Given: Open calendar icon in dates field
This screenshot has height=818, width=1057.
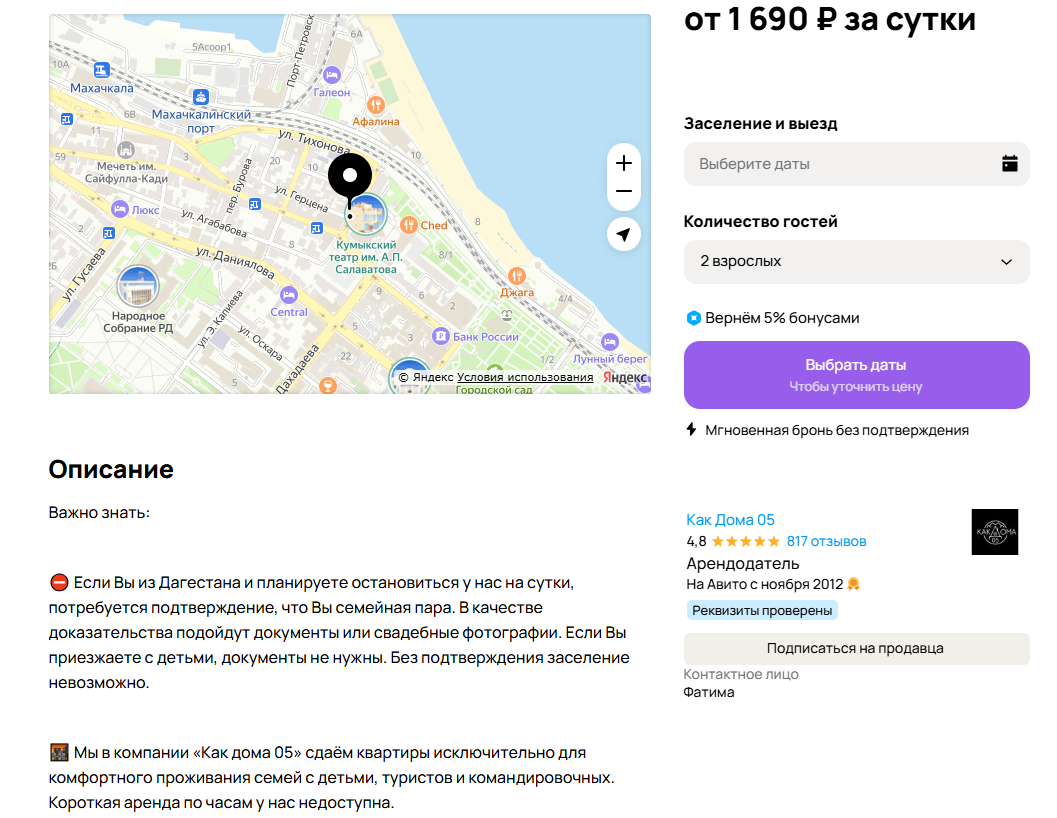Looking at the screenshot, I should [x=1009, y=163].
